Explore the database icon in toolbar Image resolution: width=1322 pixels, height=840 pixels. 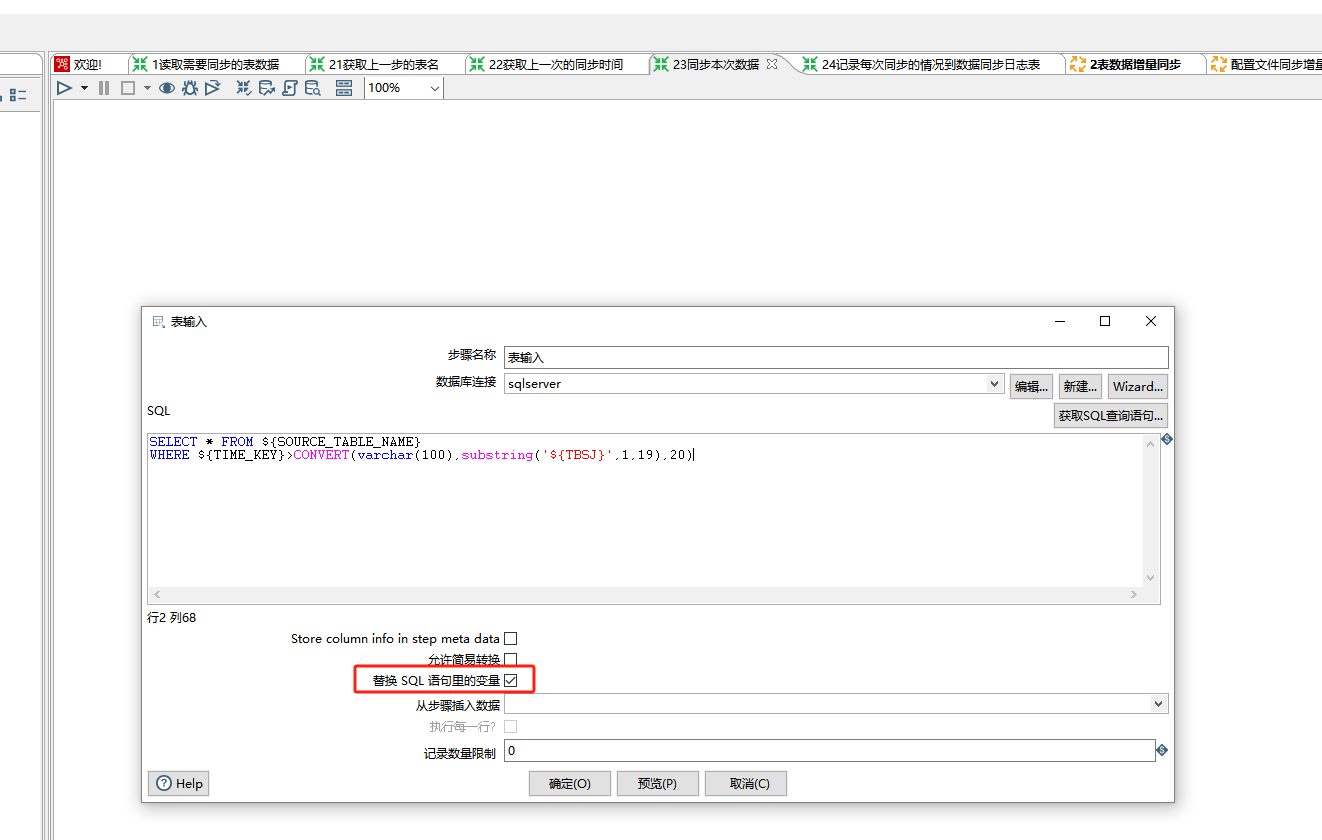click(313, 88)
